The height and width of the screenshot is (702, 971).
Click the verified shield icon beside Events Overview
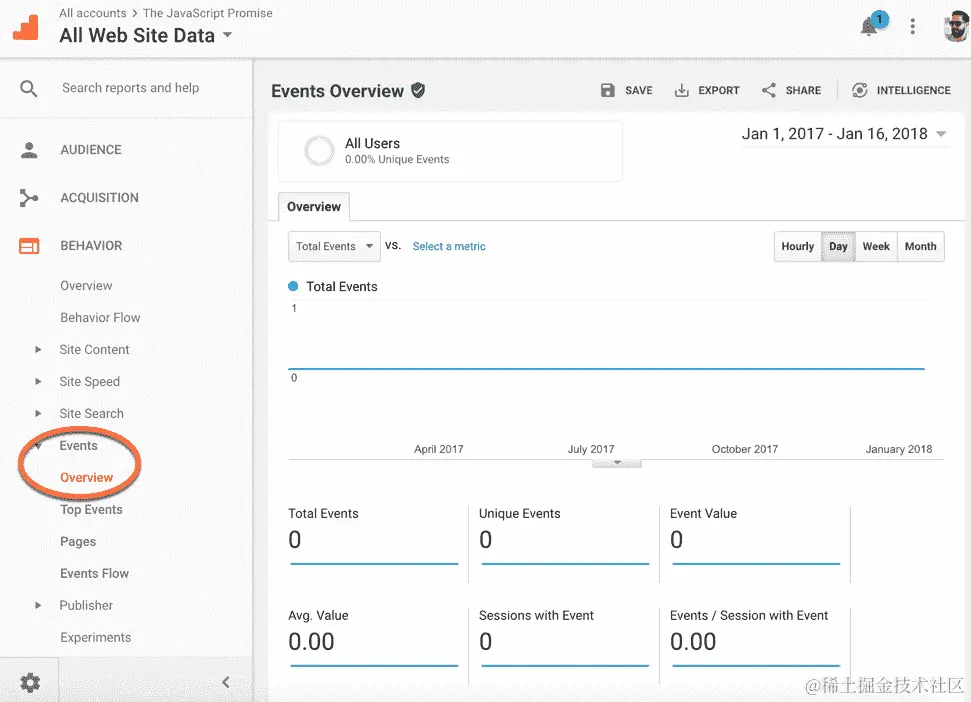click(419, 90)
